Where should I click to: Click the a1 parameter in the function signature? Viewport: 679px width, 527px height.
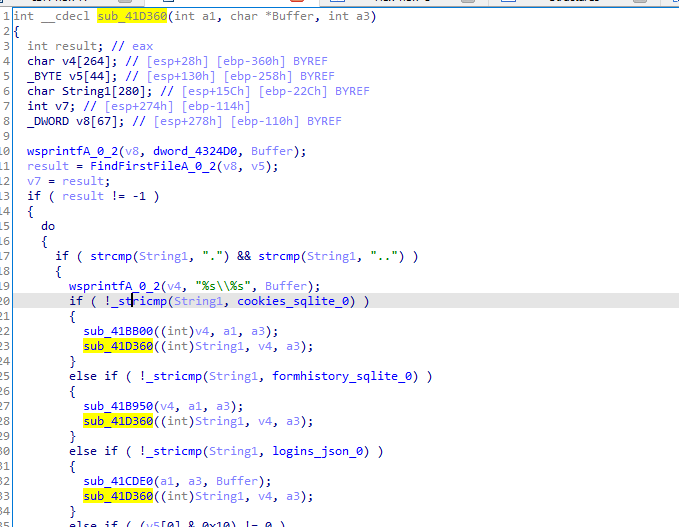click(209, 16)
